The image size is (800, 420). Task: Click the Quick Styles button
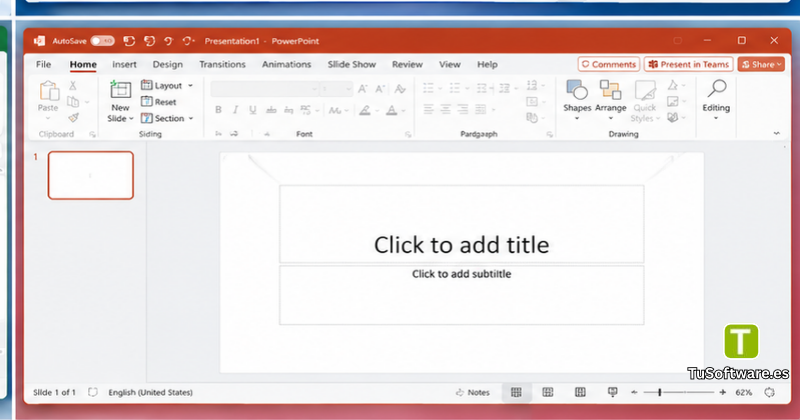(645, 101)
